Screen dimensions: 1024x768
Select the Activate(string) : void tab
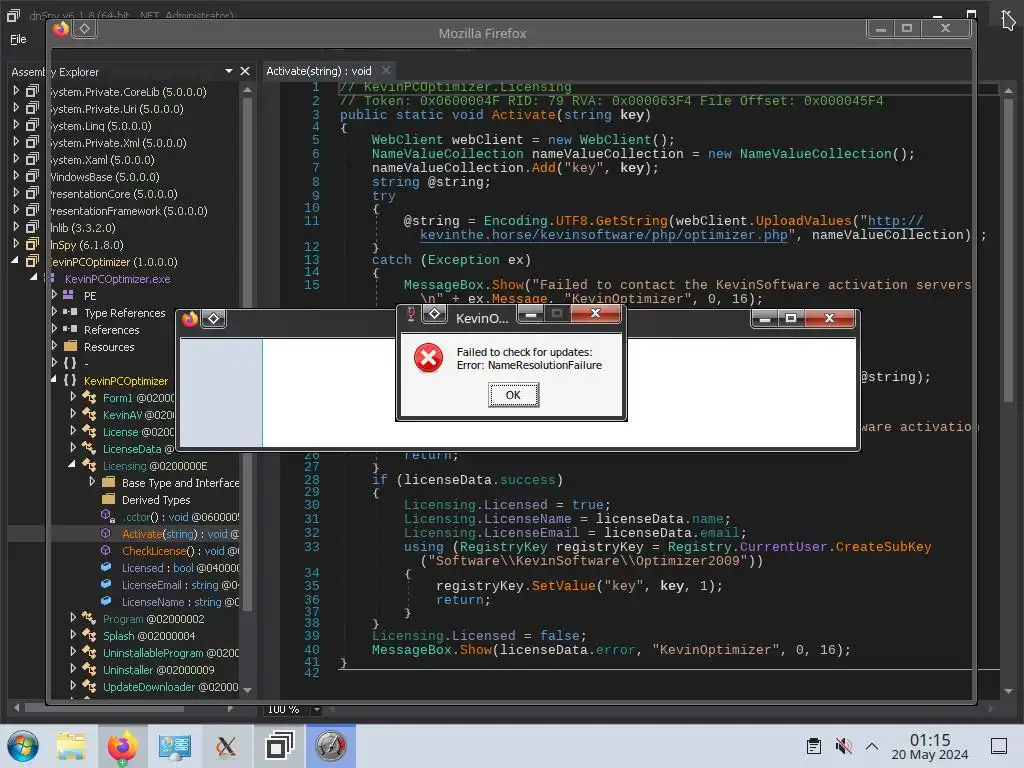tap(319, 71)
